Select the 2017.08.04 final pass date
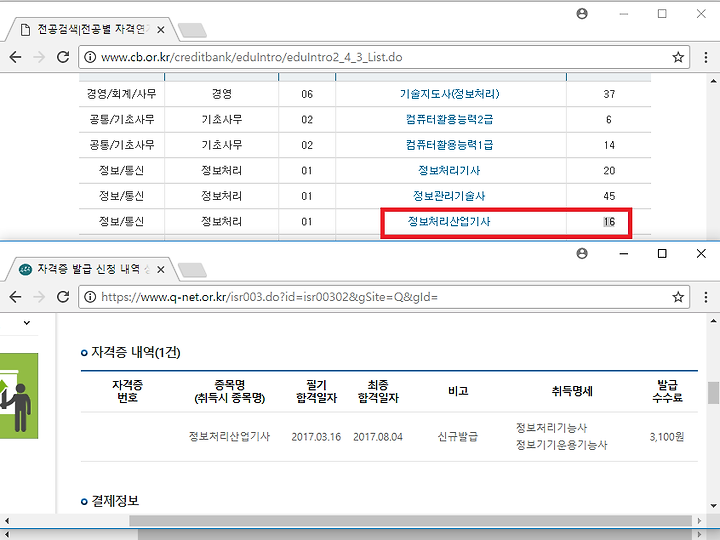This screenshot has height=540, width=720. [x=378, y=437]
